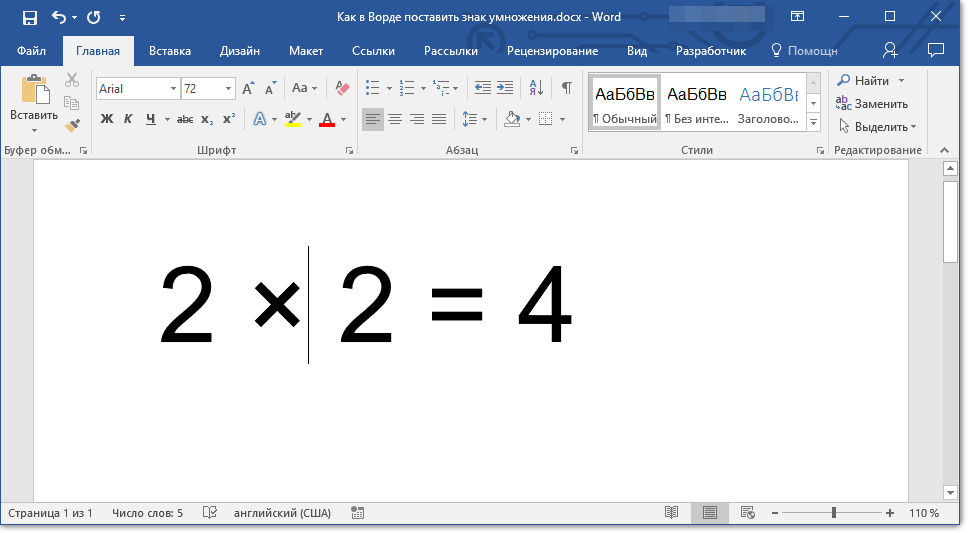Click the Decrease Indent icon

tap(482, 88)
